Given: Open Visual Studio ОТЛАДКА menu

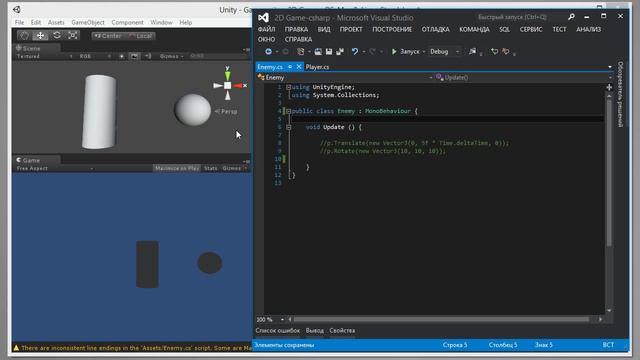Looking at the screenshot, I should pos(436,29).
